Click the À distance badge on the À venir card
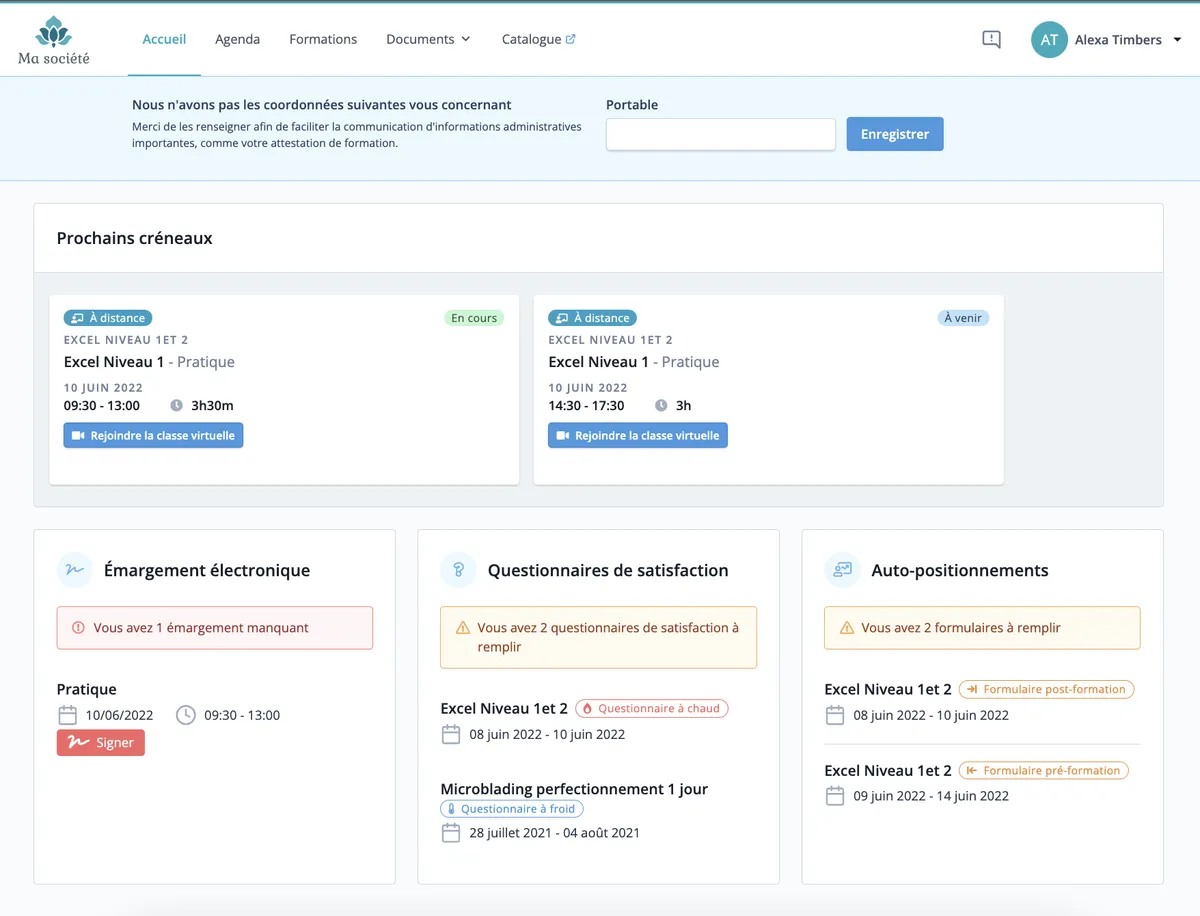 point(592,318)
